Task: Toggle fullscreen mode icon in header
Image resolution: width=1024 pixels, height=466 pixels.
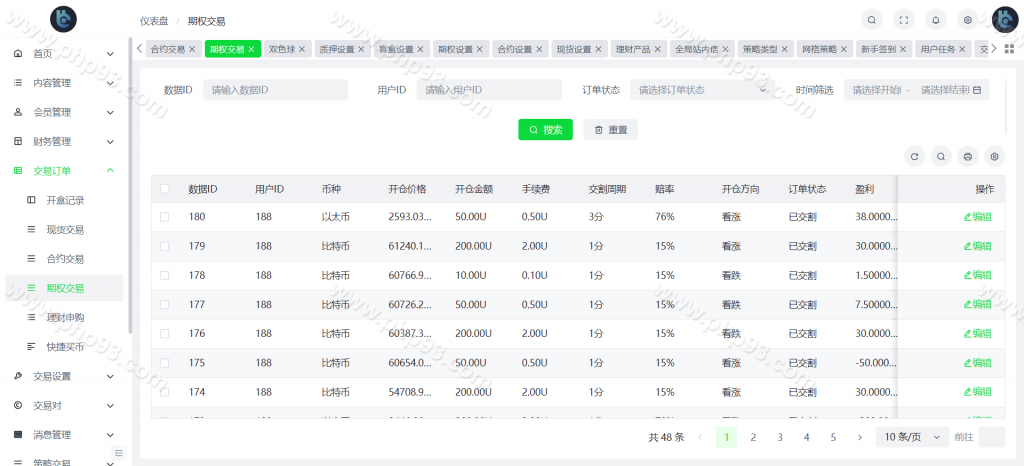Action: pyautogui.click(x=903, y=19)
